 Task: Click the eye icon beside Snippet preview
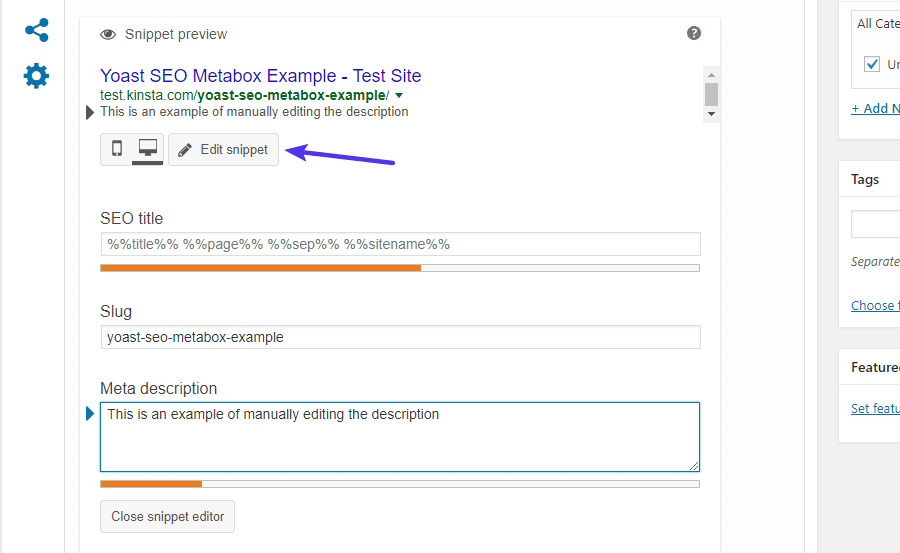[108, 34]
